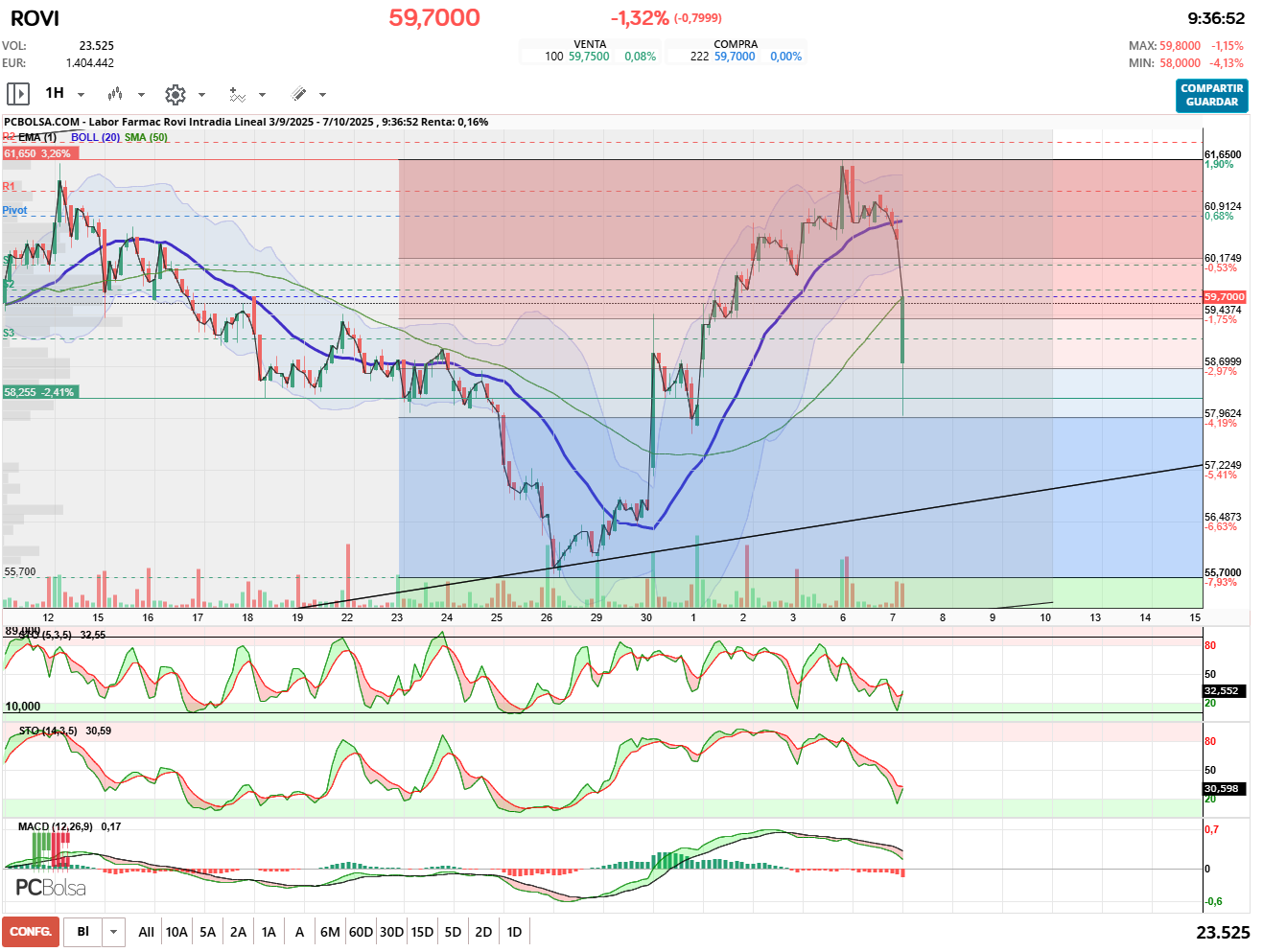Select the pencil drawing tool icon
The image size is (1263, 952).
[298, 94]
